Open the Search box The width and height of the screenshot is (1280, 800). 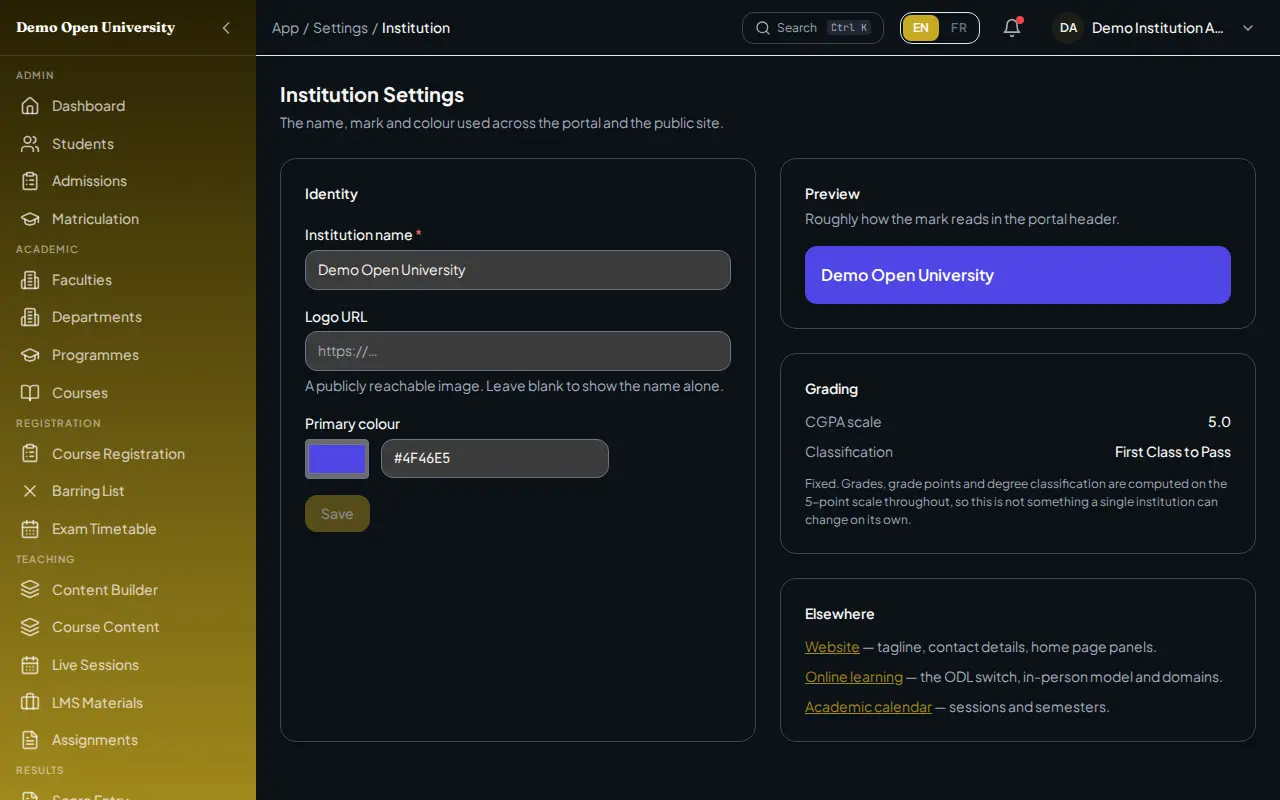[813, 28]
